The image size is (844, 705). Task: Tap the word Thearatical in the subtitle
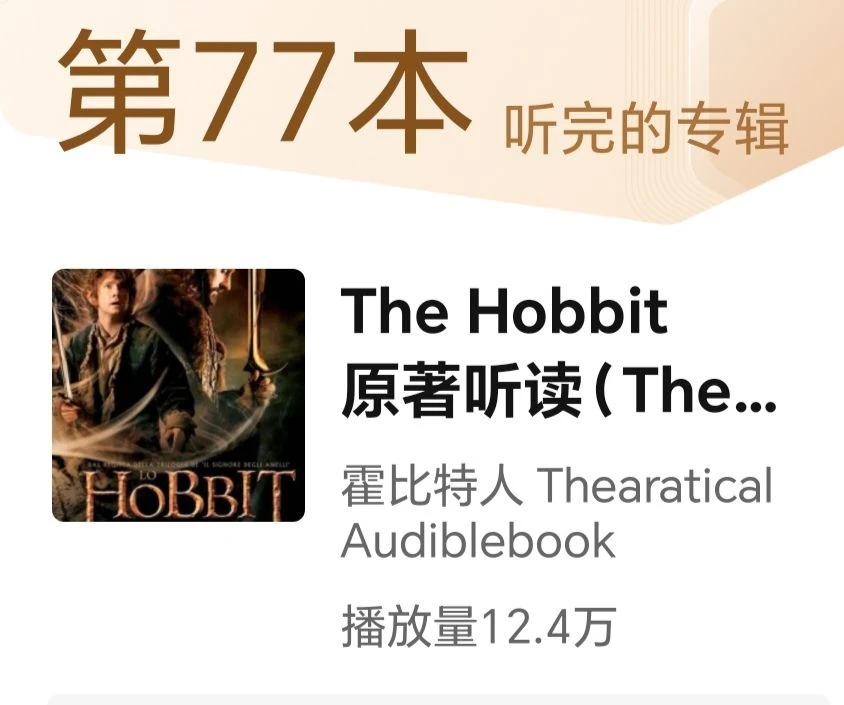point(655,485)
